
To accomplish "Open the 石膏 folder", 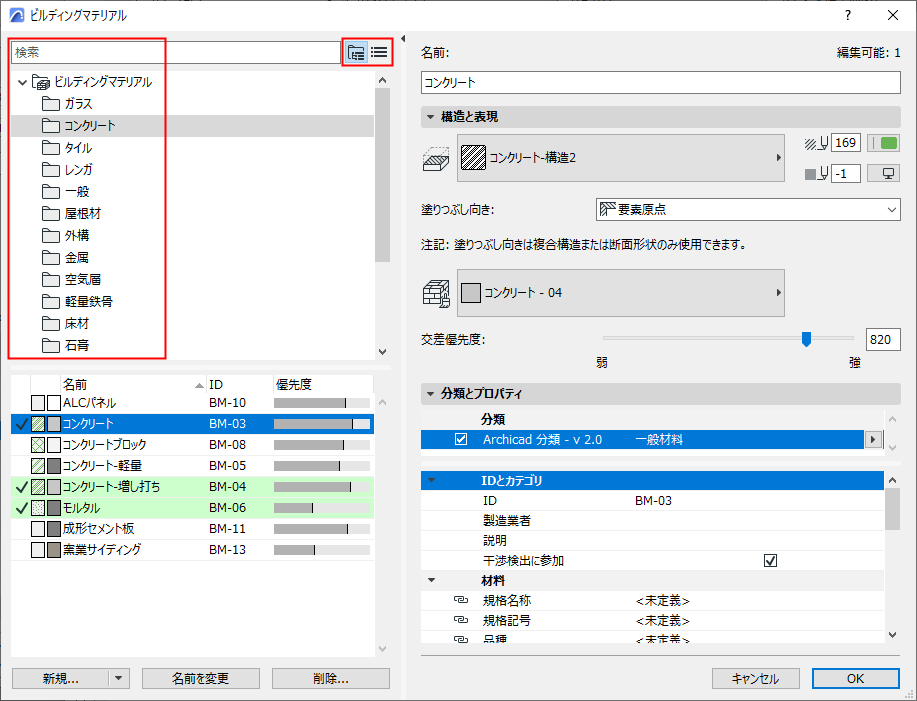I will [x=66, y=346].
